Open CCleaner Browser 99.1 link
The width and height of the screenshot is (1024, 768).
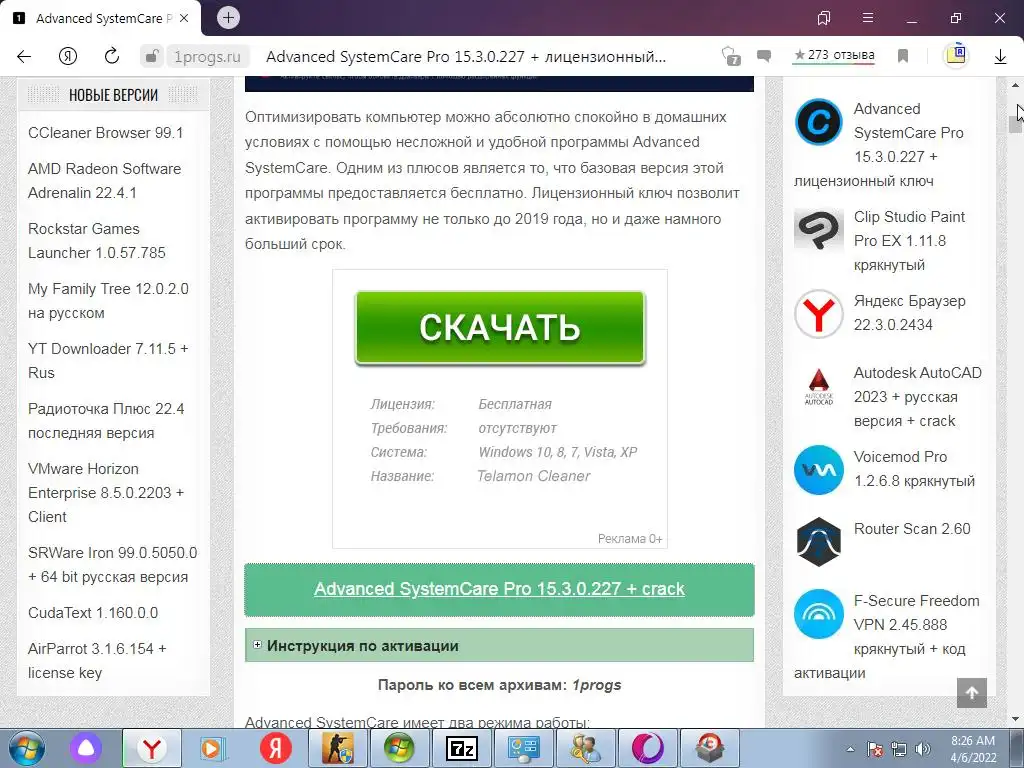pyautogui.click(x=106, y=133)
